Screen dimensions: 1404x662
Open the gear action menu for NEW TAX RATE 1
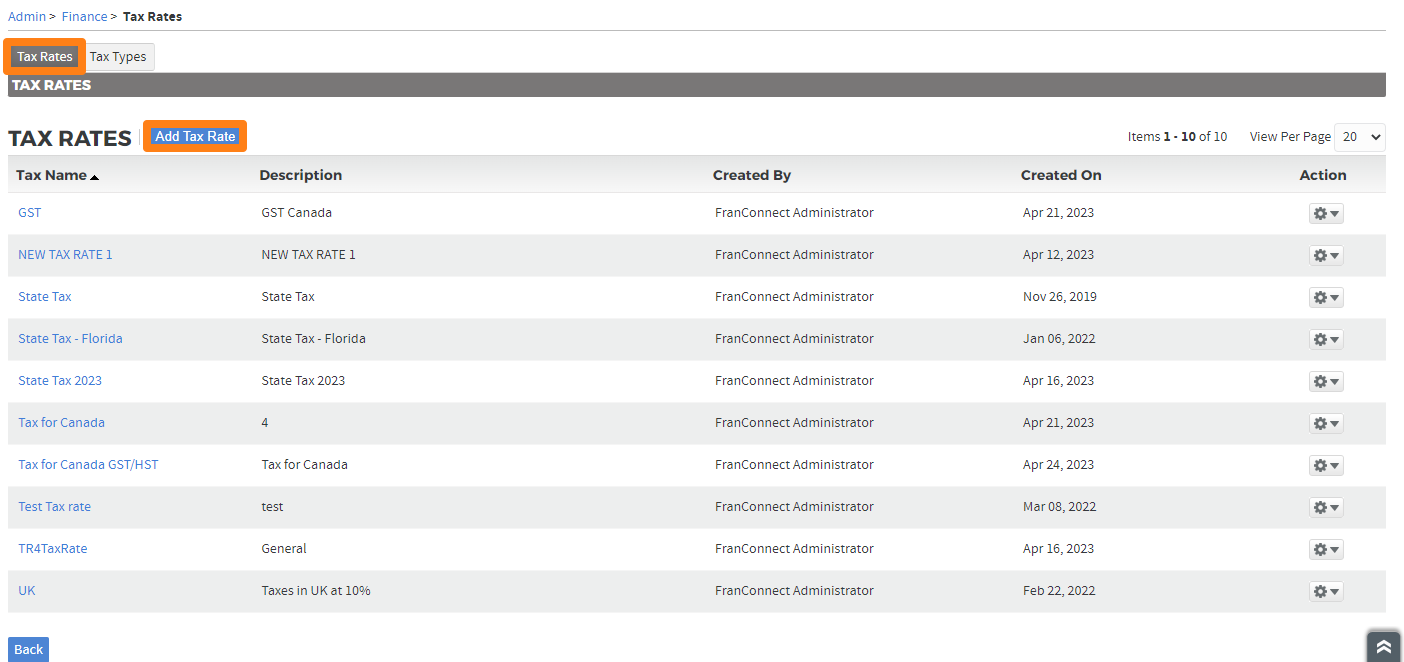point(1326,255)
